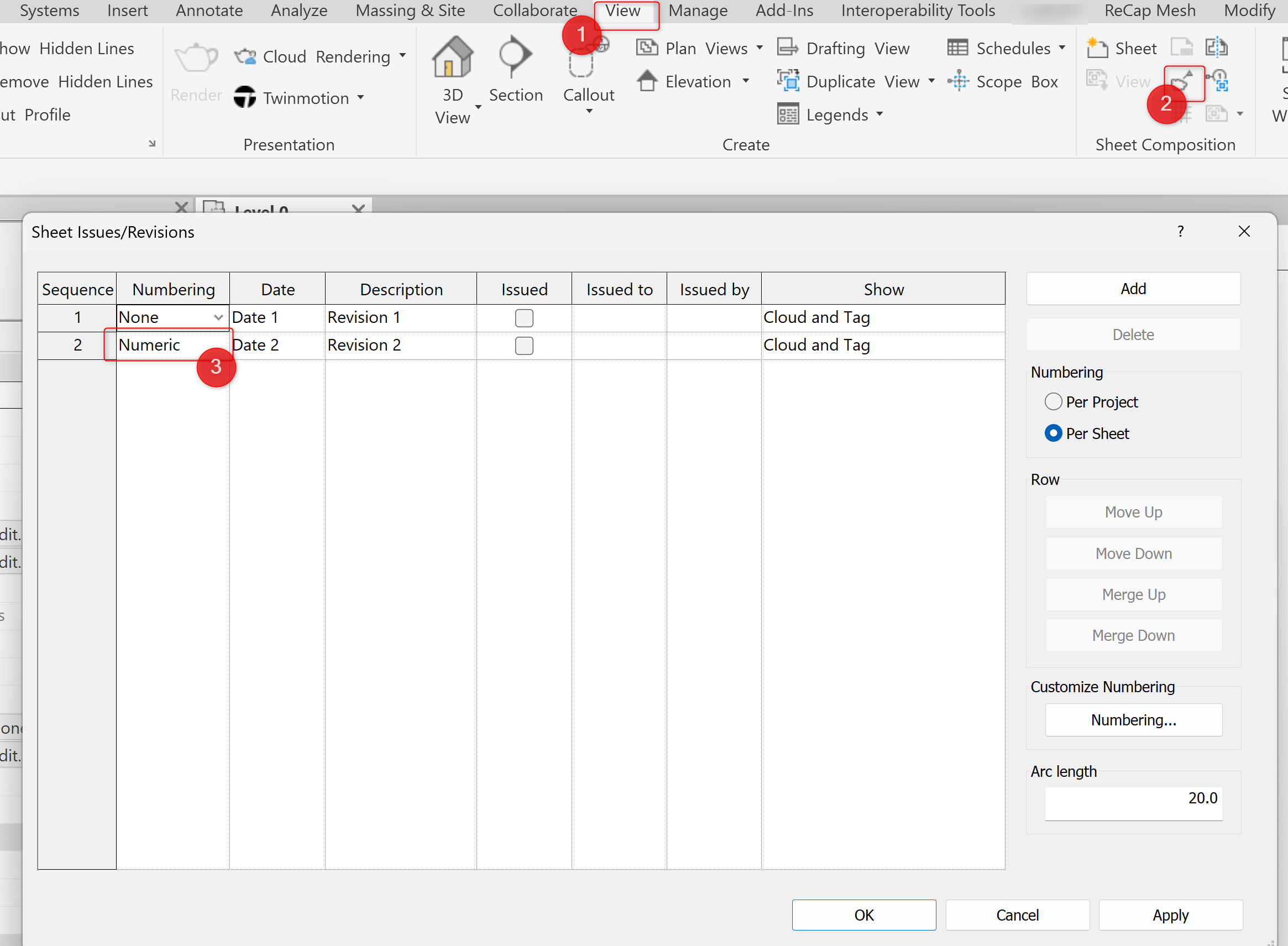Viewport: 1288px width, 946px height.
Task: Expand the Legends dropdown arrow
Action: 879,114
